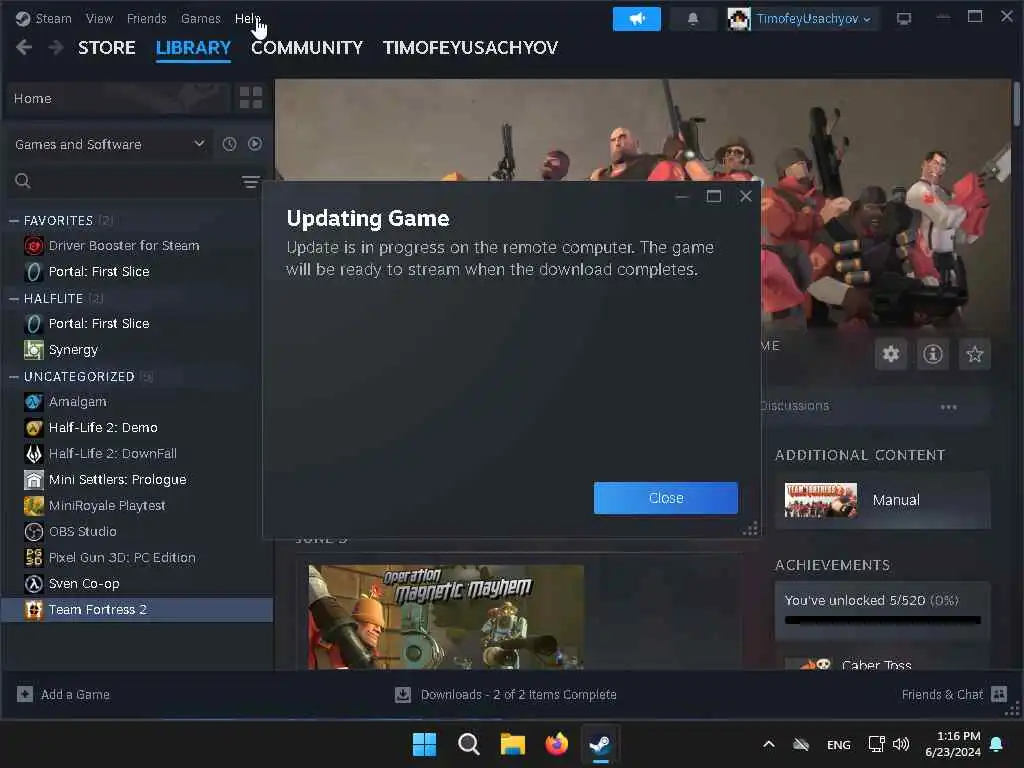This screenshot has width=1024, height=768.
Task: Click the Steam taskbar icon
Action: pyautogui.click(x=600, y=744)
